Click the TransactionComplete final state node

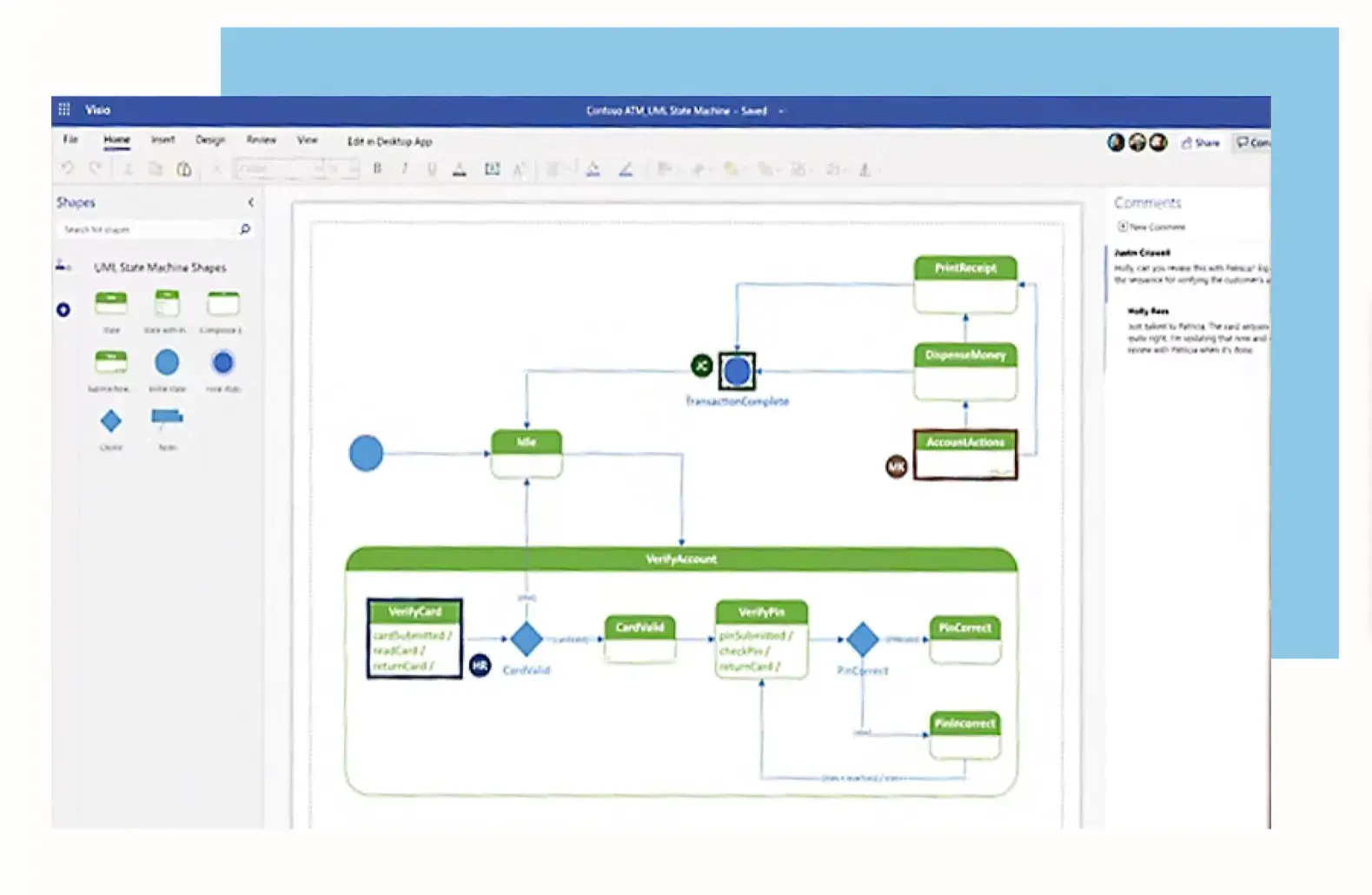tap(737, 372)
